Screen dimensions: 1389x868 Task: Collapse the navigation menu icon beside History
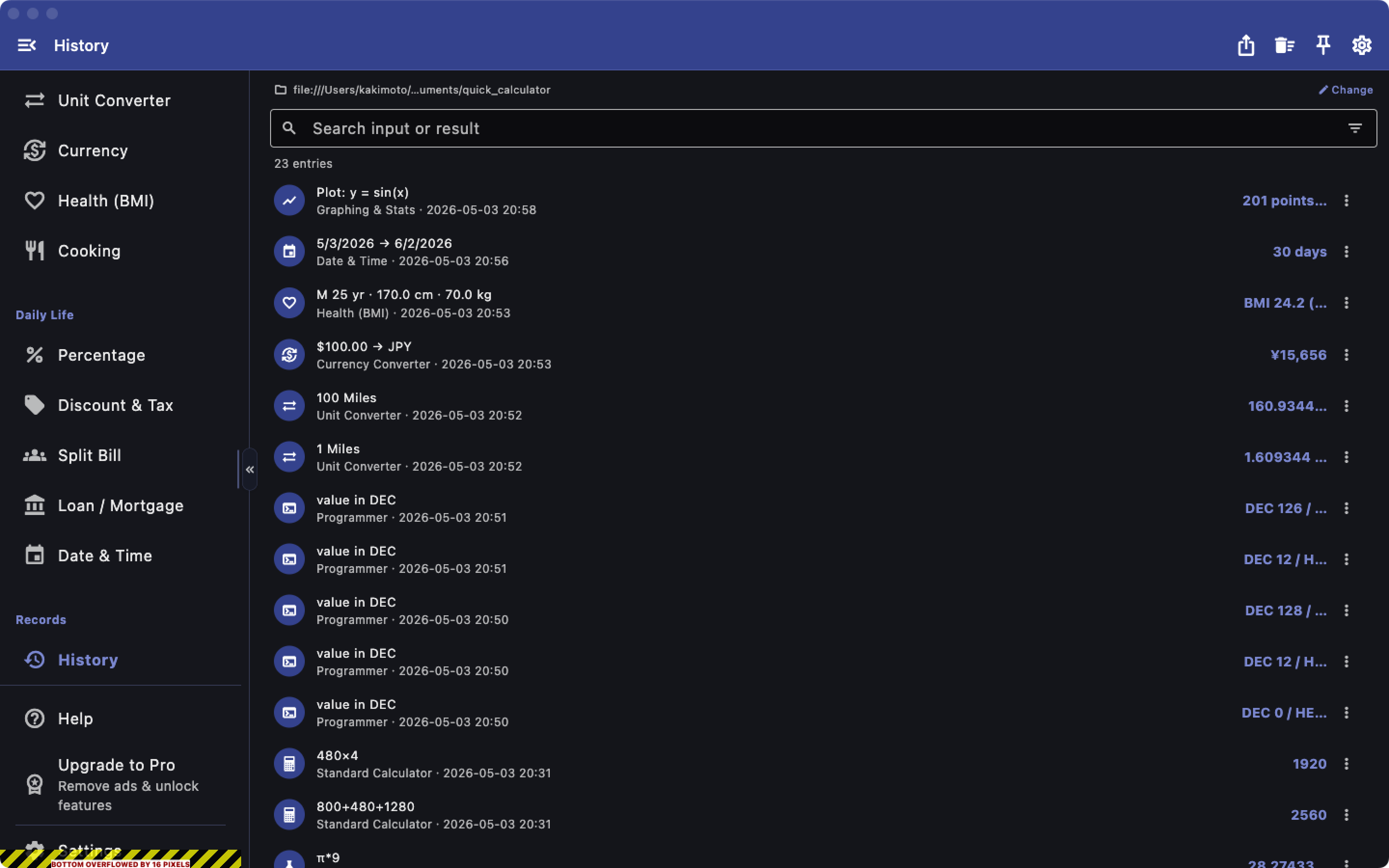[27, 45]
